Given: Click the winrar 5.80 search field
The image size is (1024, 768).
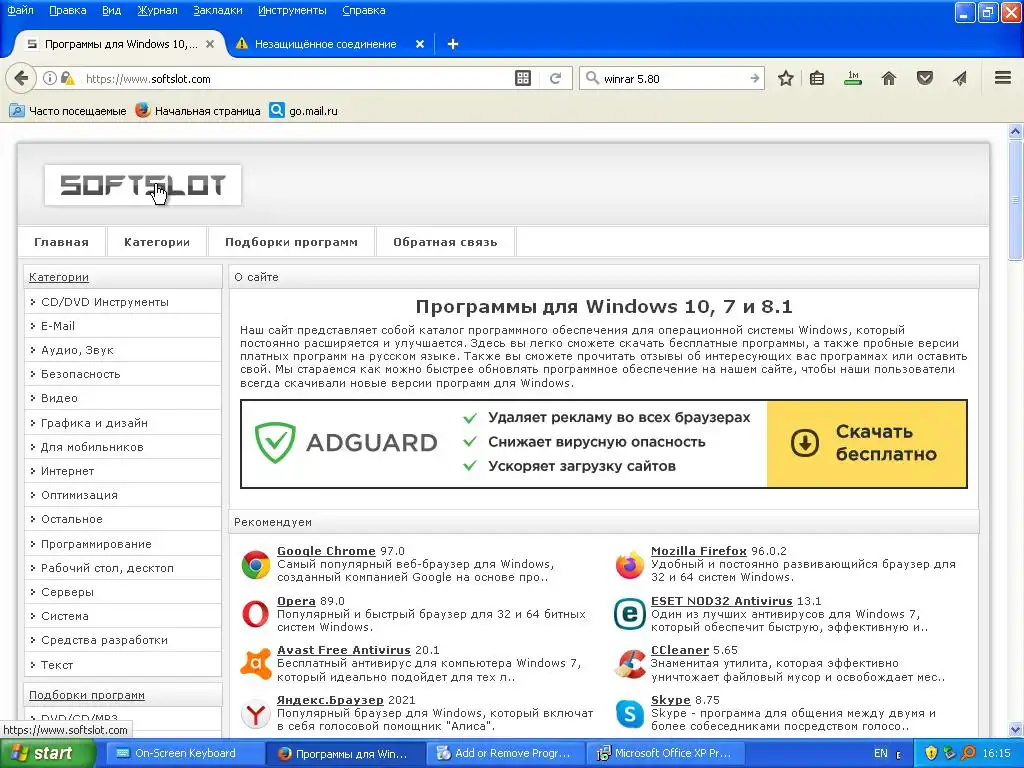Looking at the screenshot, I should click(673, 78).
